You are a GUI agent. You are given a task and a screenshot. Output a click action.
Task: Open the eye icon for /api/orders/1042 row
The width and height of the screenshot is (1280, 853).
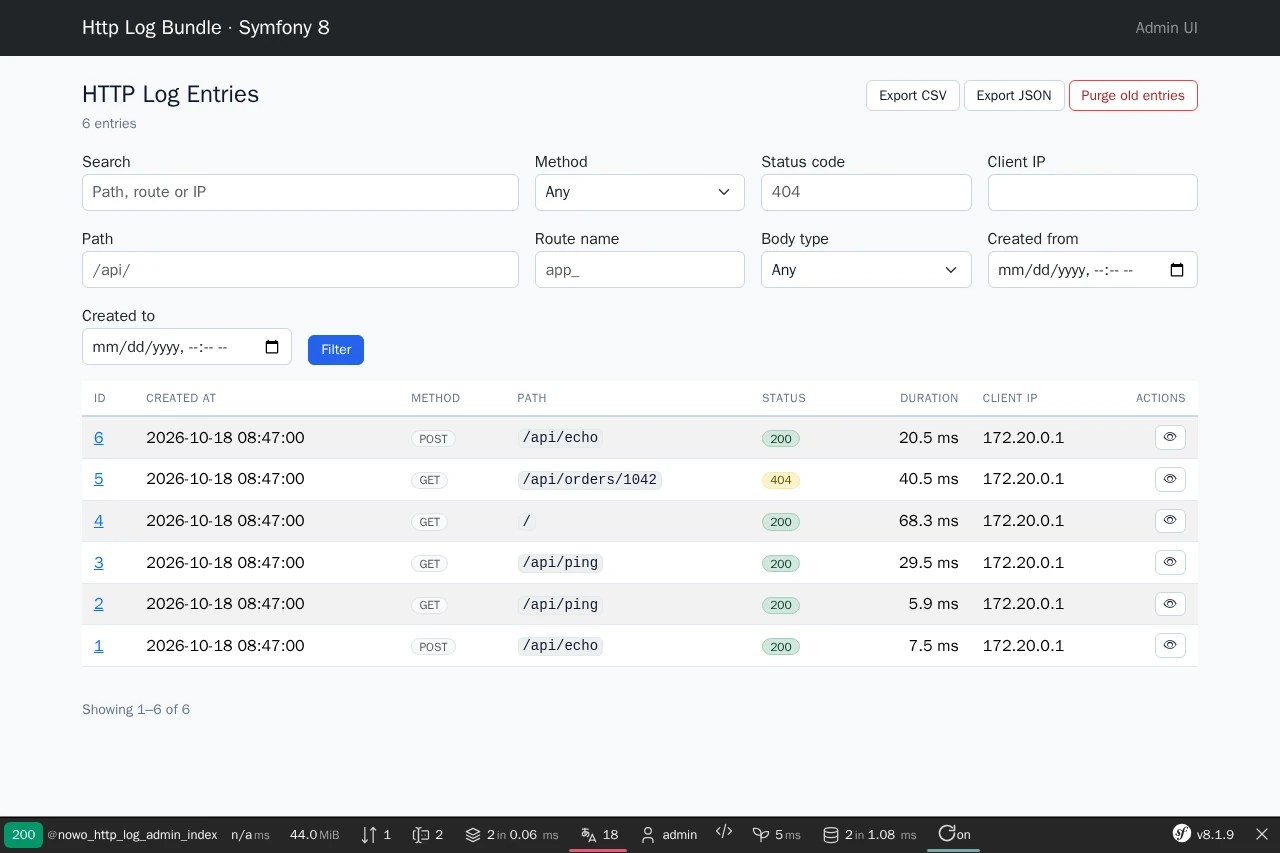click(x=1170, y=479)
